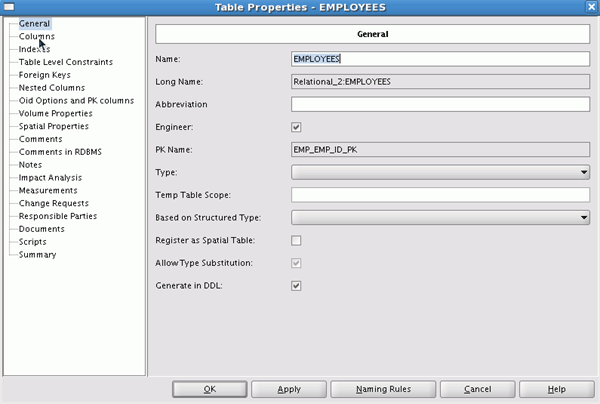Image resolution: width=600 pixels, height=404 pixels.
Task: Open the window menu icon in title bar
Action: coord(9,7)
